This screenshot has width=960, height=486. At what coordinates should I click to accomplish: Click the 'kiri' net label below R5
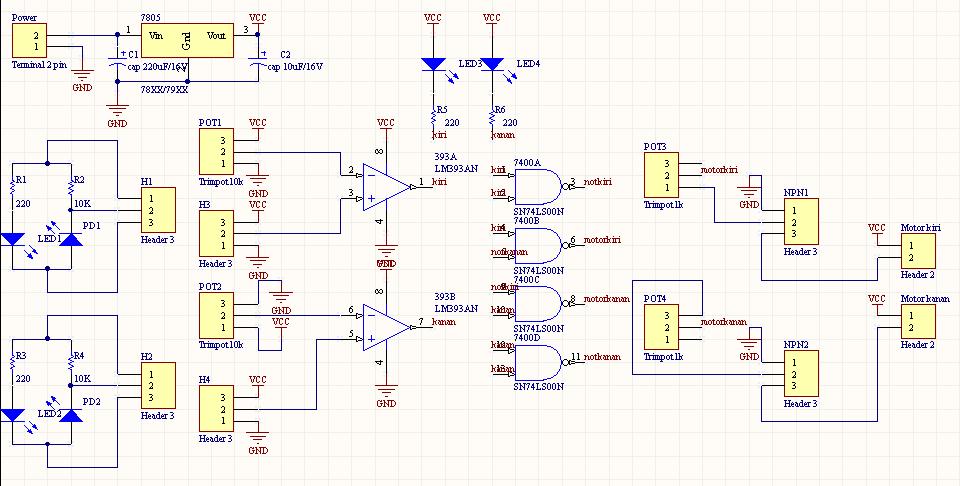pos(440,135)
